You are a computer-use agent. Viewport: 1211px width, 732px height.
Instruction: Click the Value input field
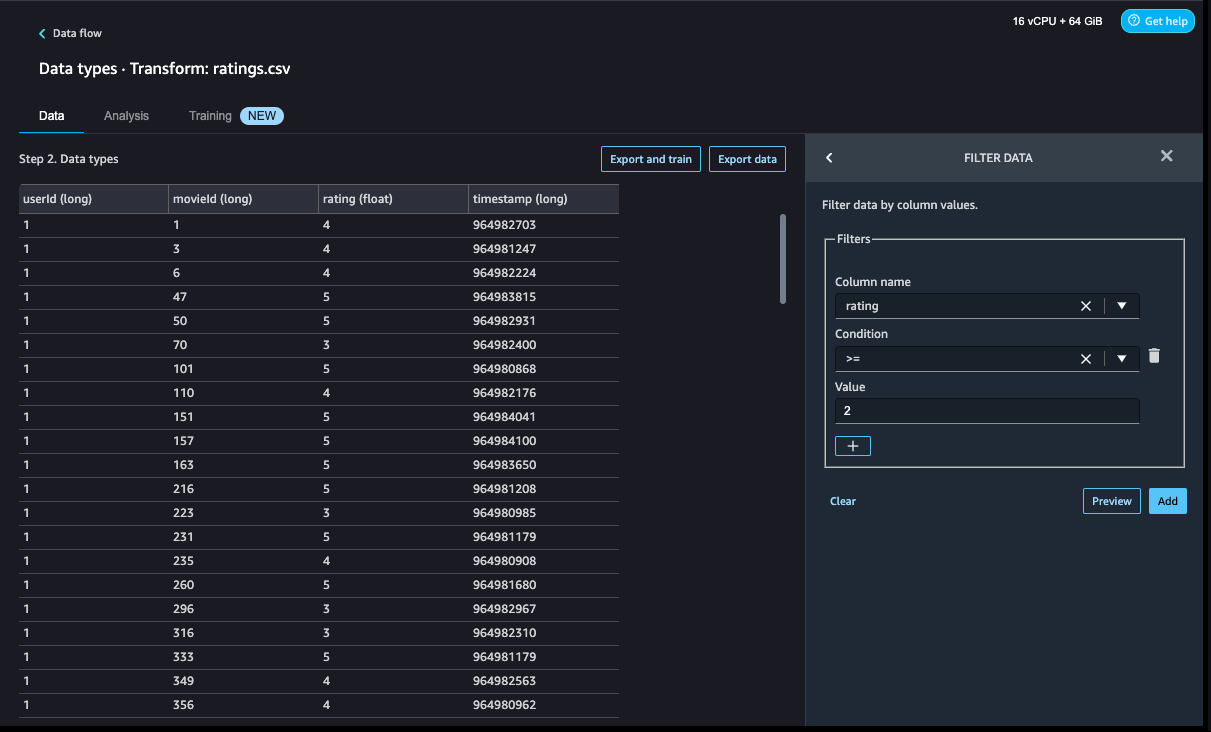987,410
